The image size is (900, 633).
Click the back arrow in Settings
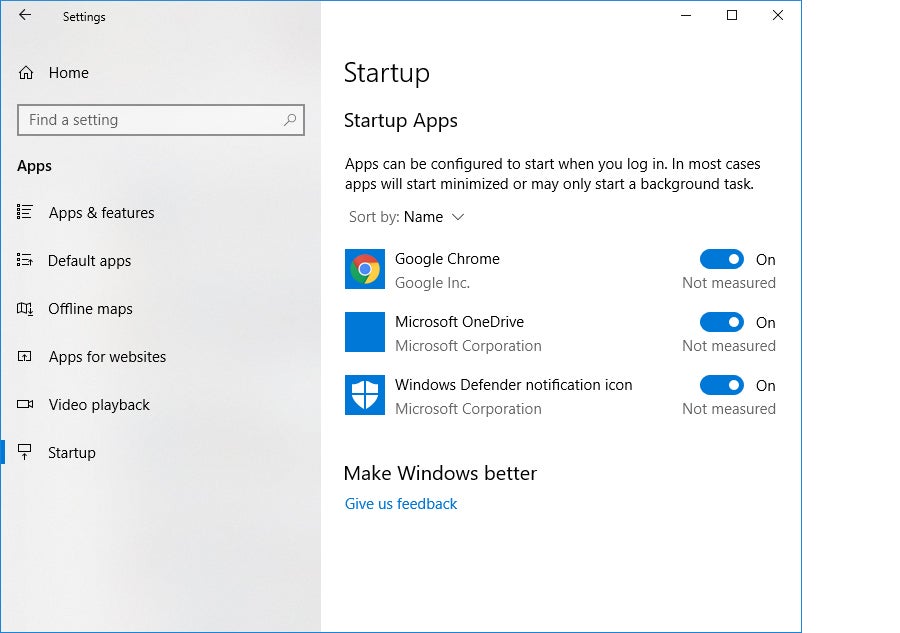click(x=25, y=15)
